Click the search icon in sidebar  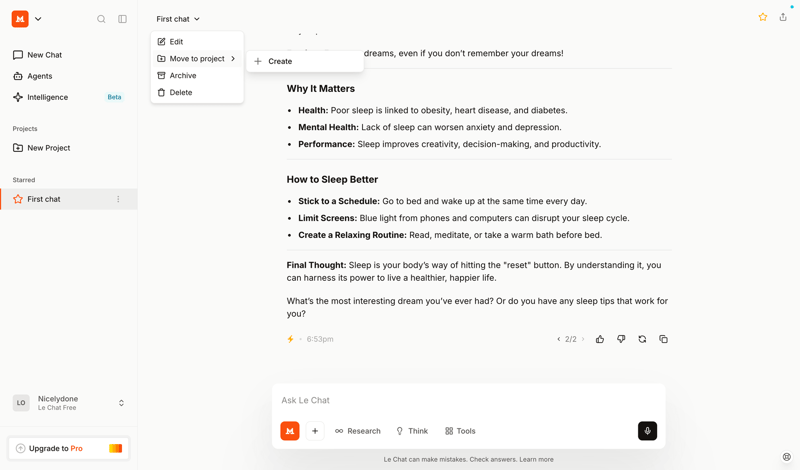(x=101, y=19)
